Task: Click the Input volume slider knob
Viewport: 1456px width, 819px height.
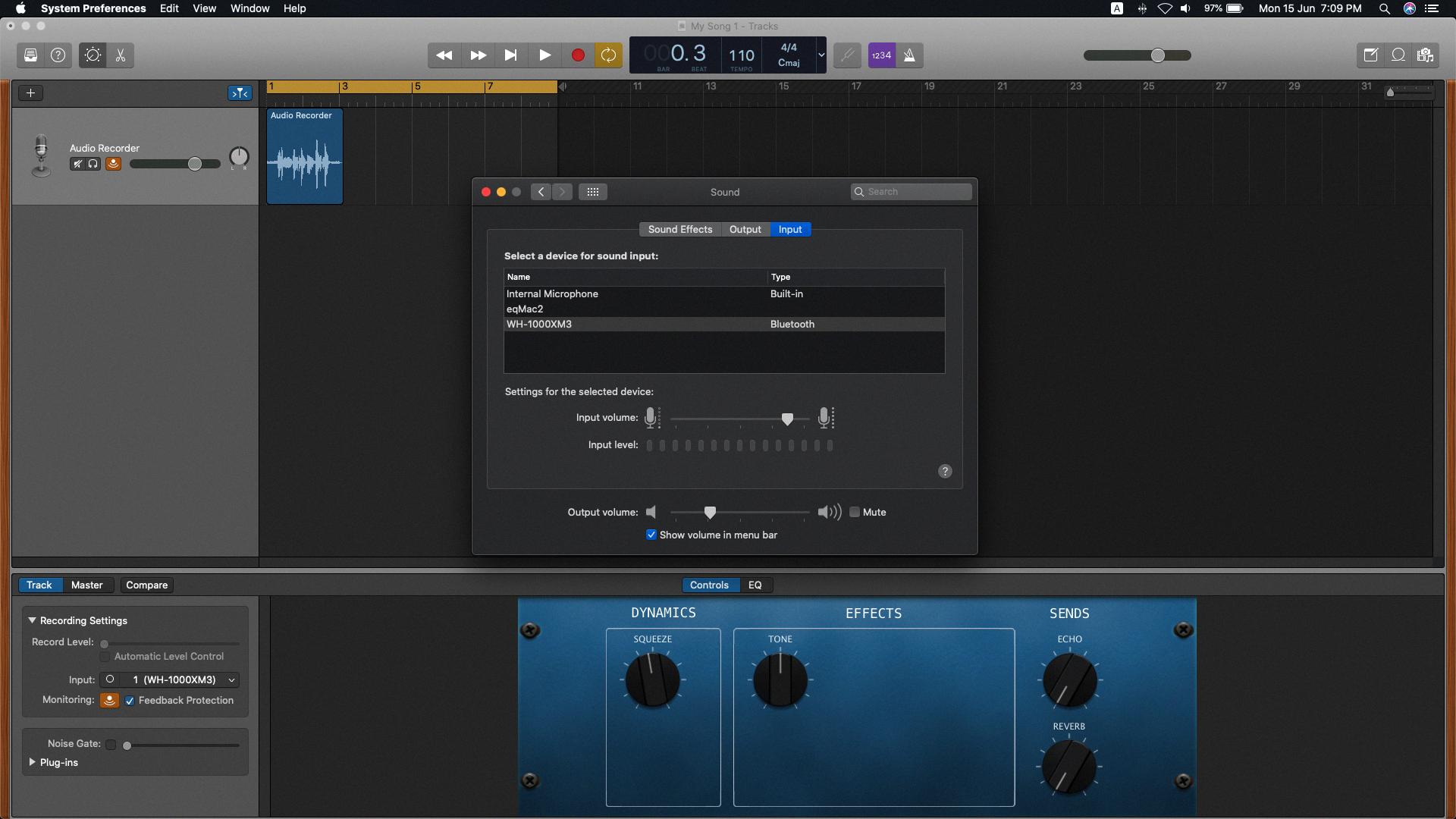Action: 787,419
